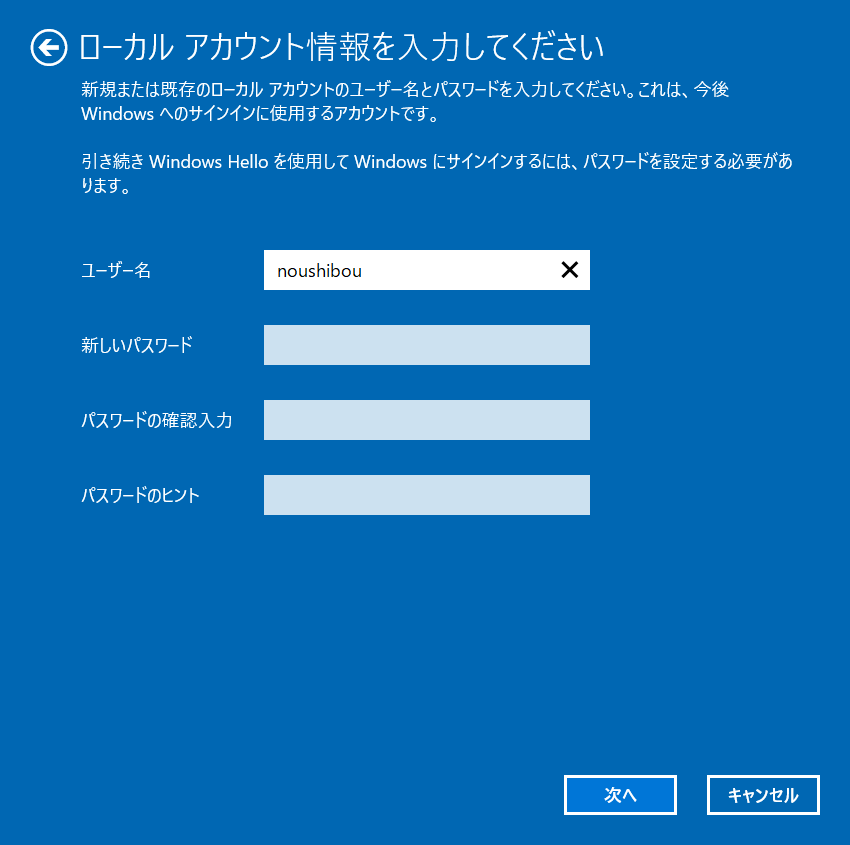850x845 pixels.
Task: Focus the パスワードのヒント input field
Action: pyautogui.click(x=427, y=495)
